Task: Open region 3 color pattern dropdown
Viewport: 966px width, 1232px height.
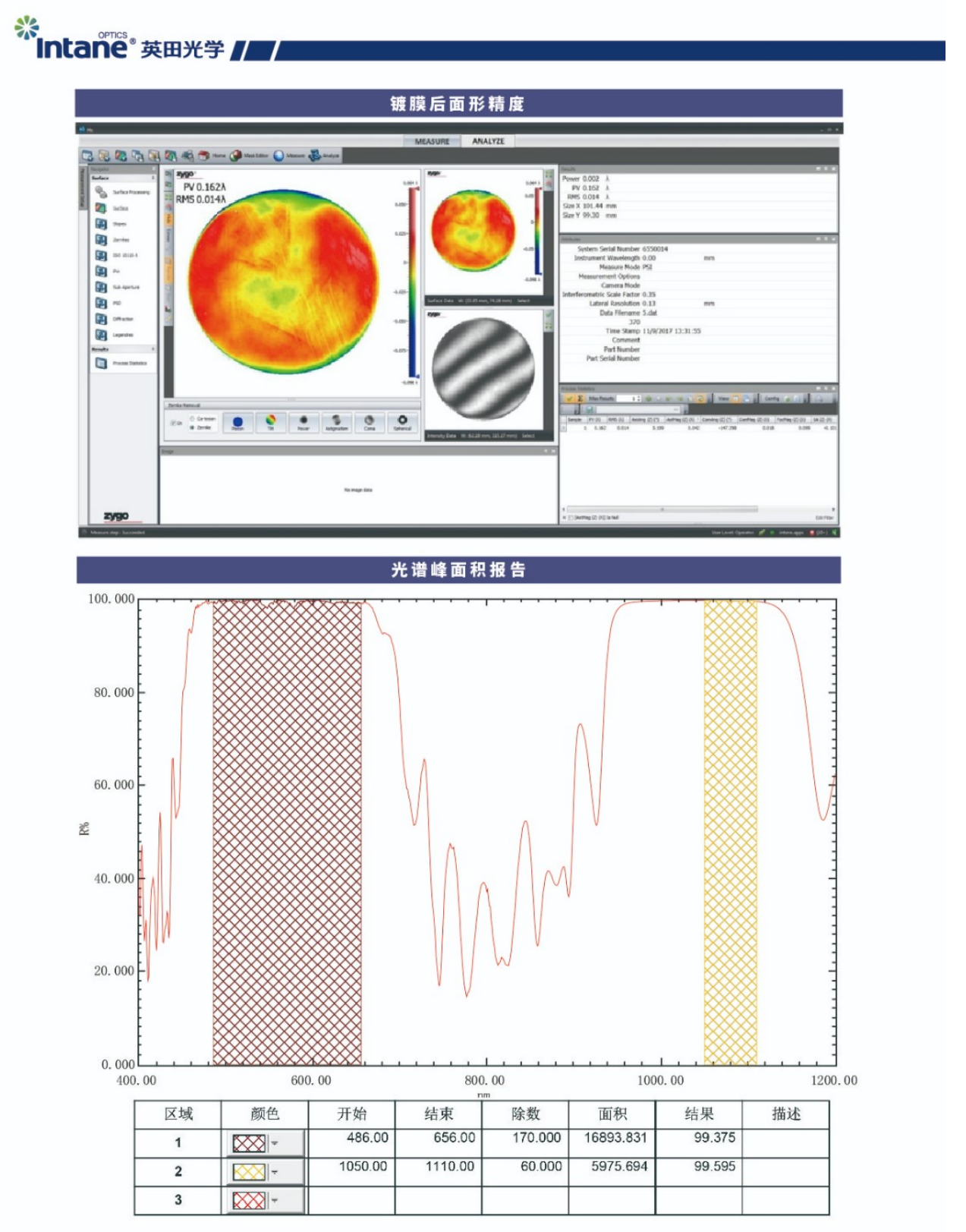Action: [x=275, y=1200]
